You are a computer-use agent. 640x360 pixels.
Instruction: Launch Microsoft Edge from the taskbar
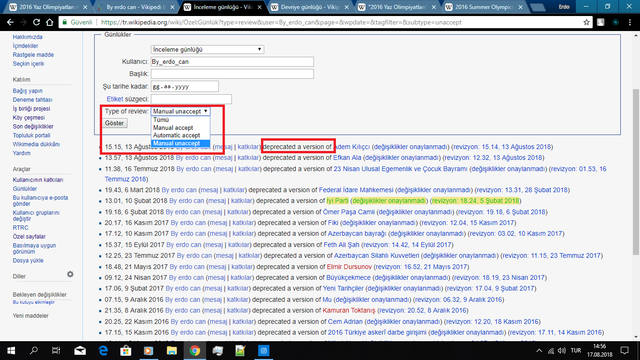pos(103,351)
